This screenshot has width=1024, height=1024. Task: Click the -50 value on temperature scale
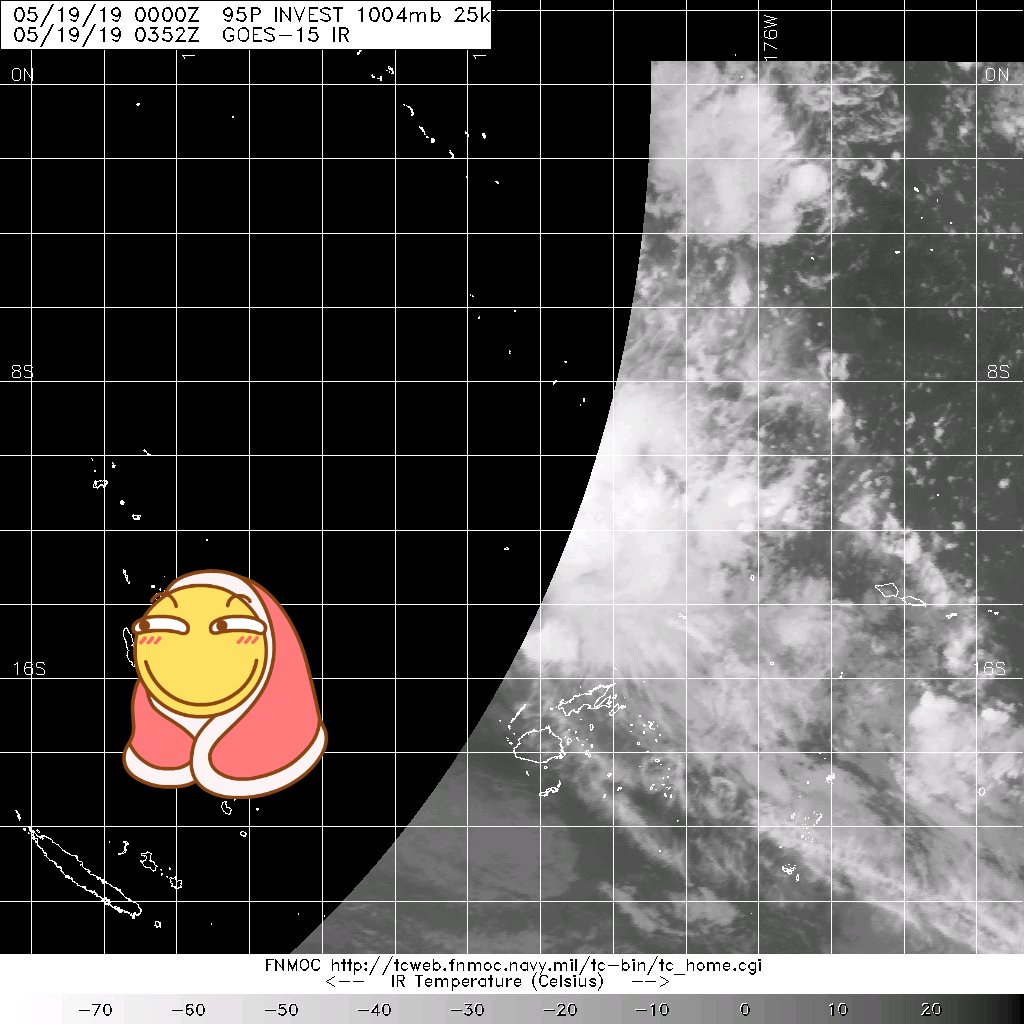click(x=281, y=1010)
